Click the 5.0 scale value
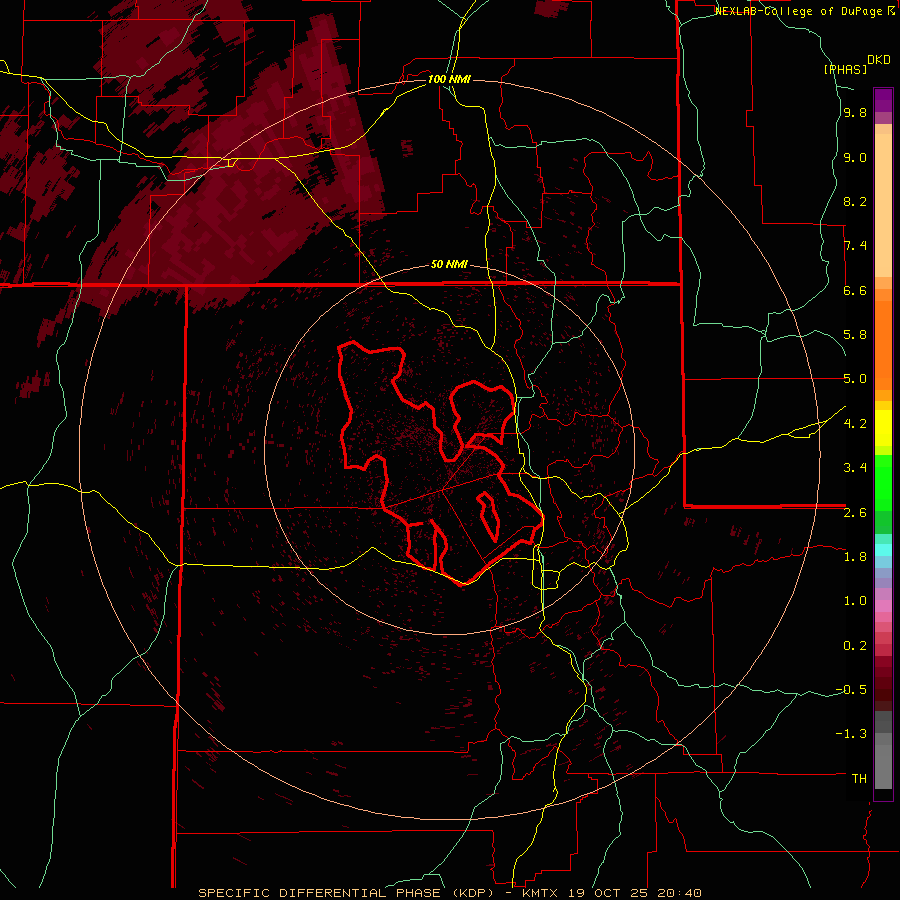Screen dimensions: 900x900 (x=855, y=379)
